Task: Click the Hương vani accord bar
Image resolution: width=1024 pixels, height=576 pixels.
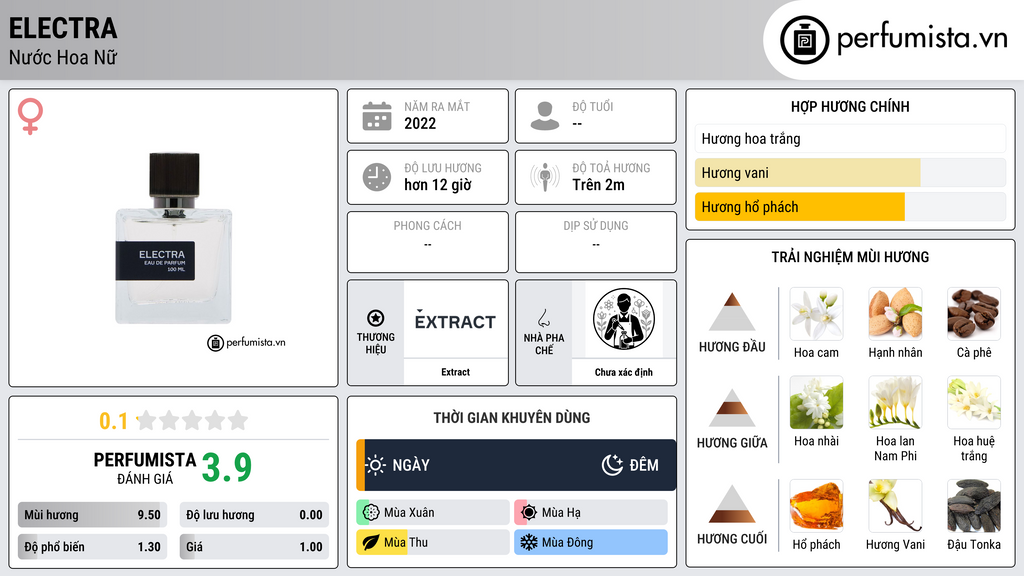Action: click(850, 173)
